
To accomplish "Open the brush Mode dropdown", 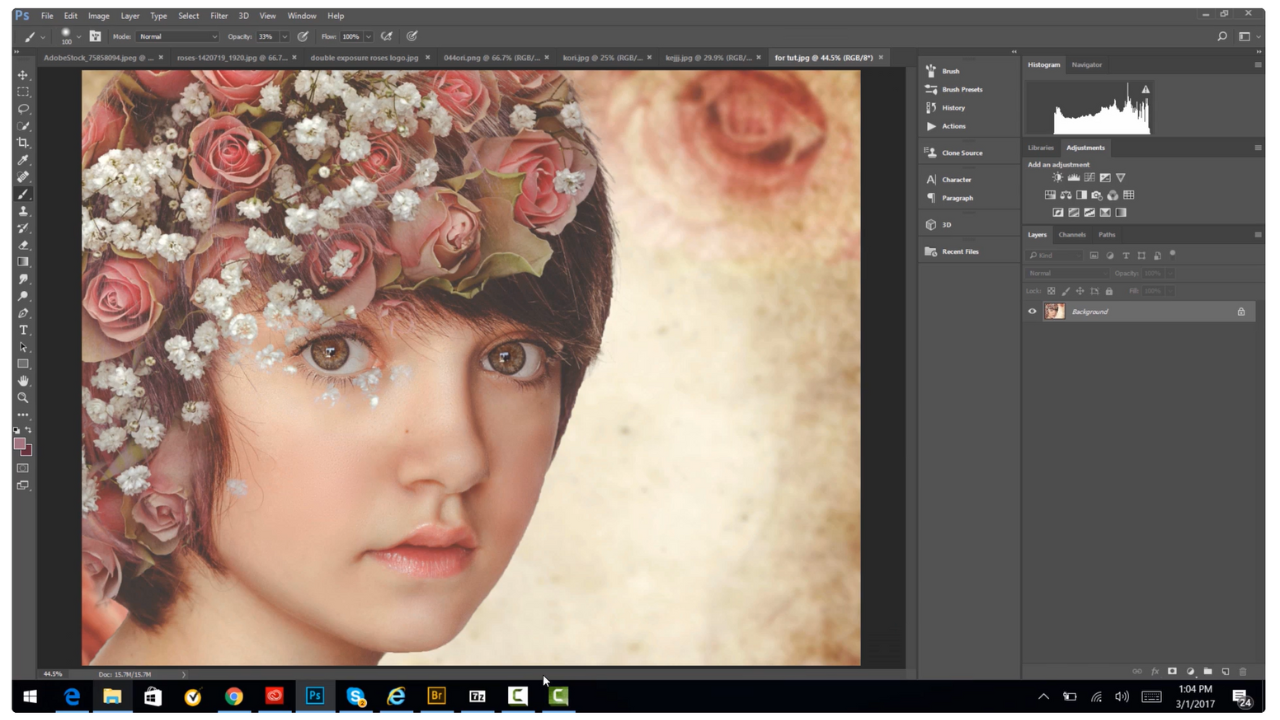I will point(178,36).
